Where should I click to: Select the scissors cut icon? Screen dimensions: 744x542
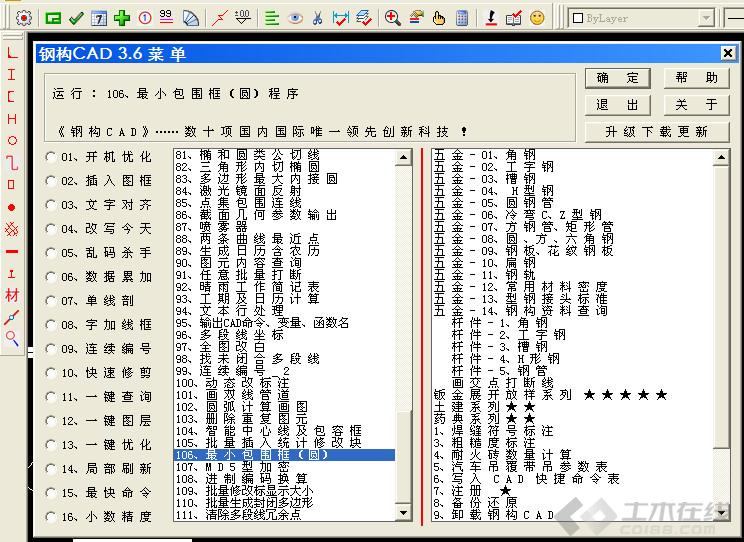[317, 18]
